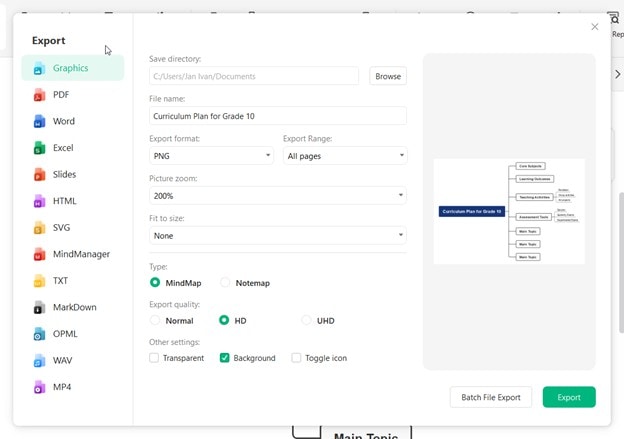The image size is (624, 439).
Task: Set export quality to HD
Action: point(224,320)
